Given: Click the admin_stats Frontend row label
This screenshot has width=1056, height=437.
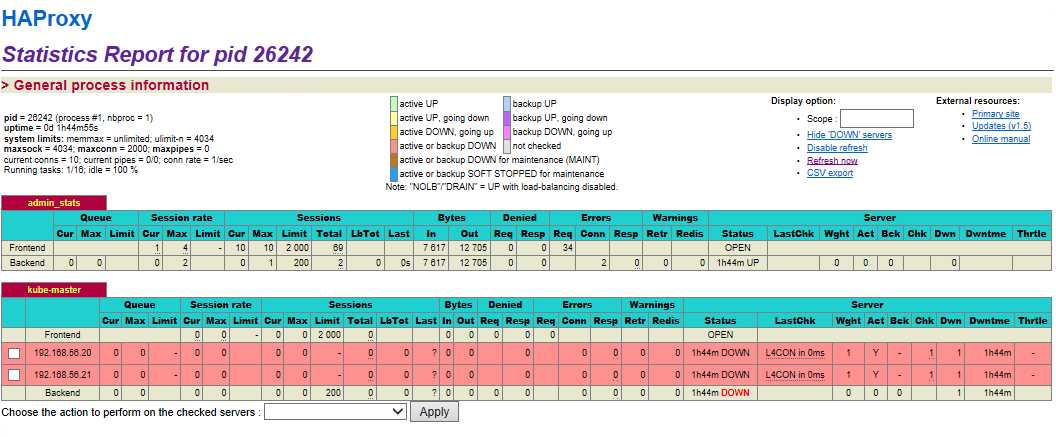Looking at the screenshot, I should pyautogui.click(x=27, y=248).
